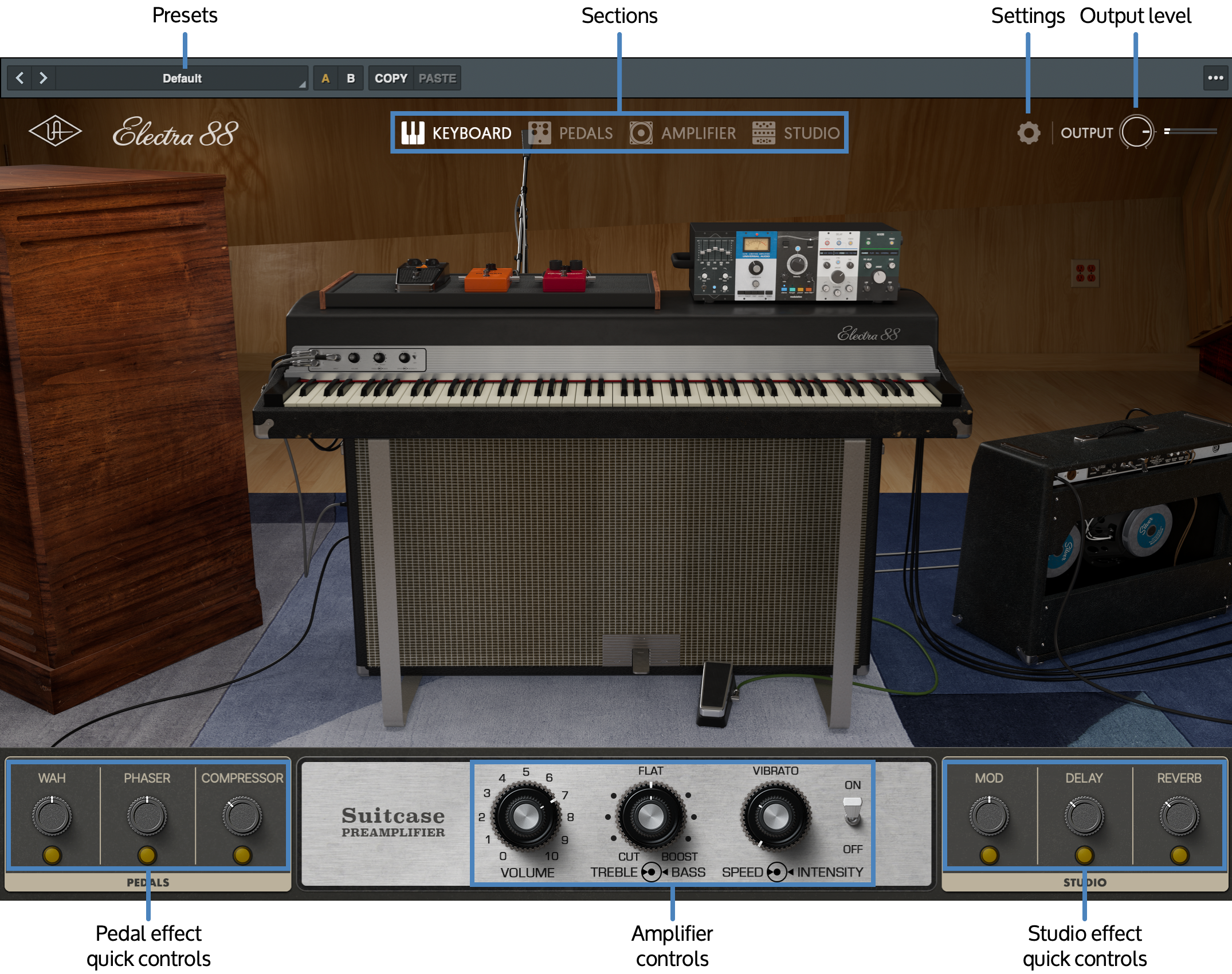Click the Universal Audio logo
The height and width of the screenshot is (974, 1232).
pos(55,132)
